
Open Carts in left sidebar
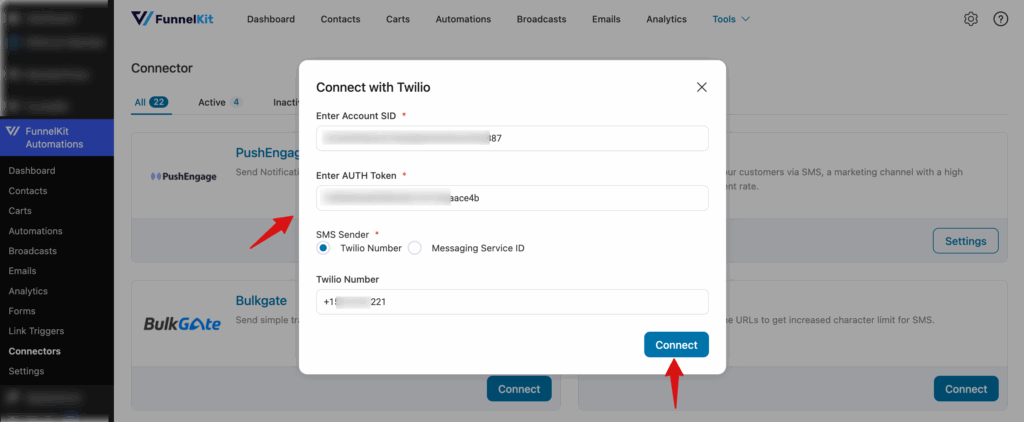pyautogui.click(x=20, y=211)
